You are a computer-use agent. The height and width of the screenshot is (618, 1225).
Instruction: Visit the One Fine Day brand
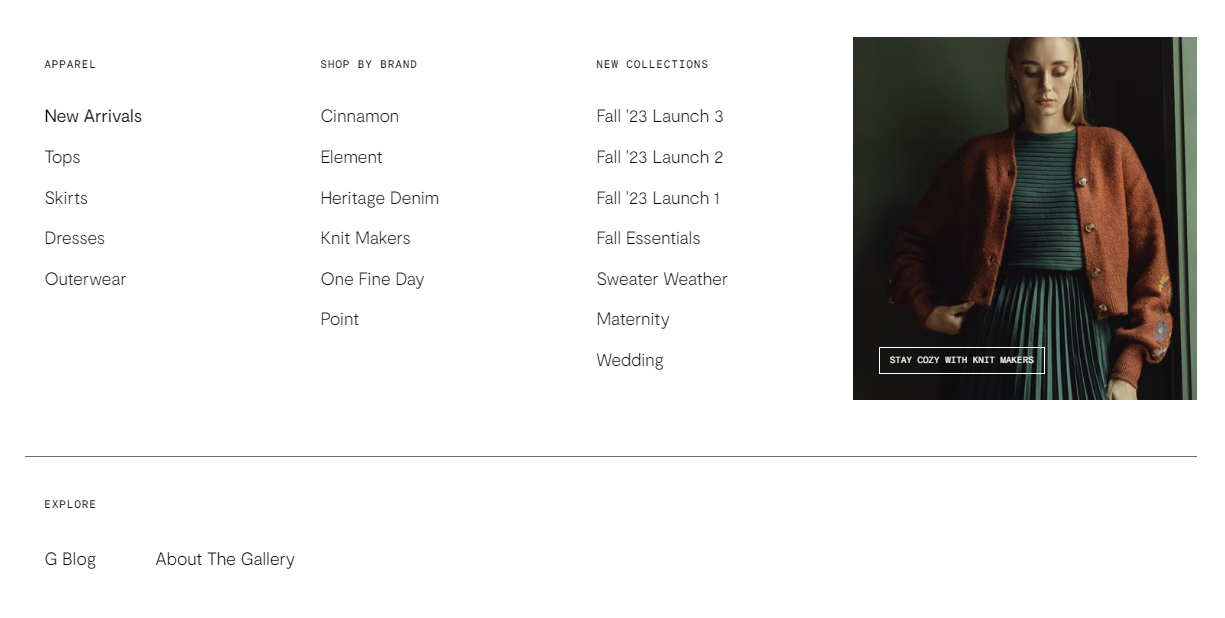pyautogui.click(x=372, y=279)
